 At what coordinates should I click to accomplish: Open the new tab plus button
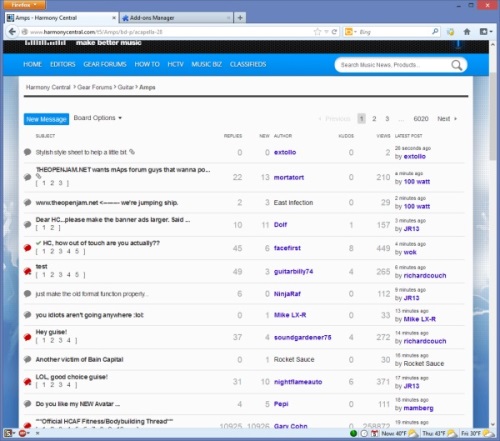click(x=240, y=18)
